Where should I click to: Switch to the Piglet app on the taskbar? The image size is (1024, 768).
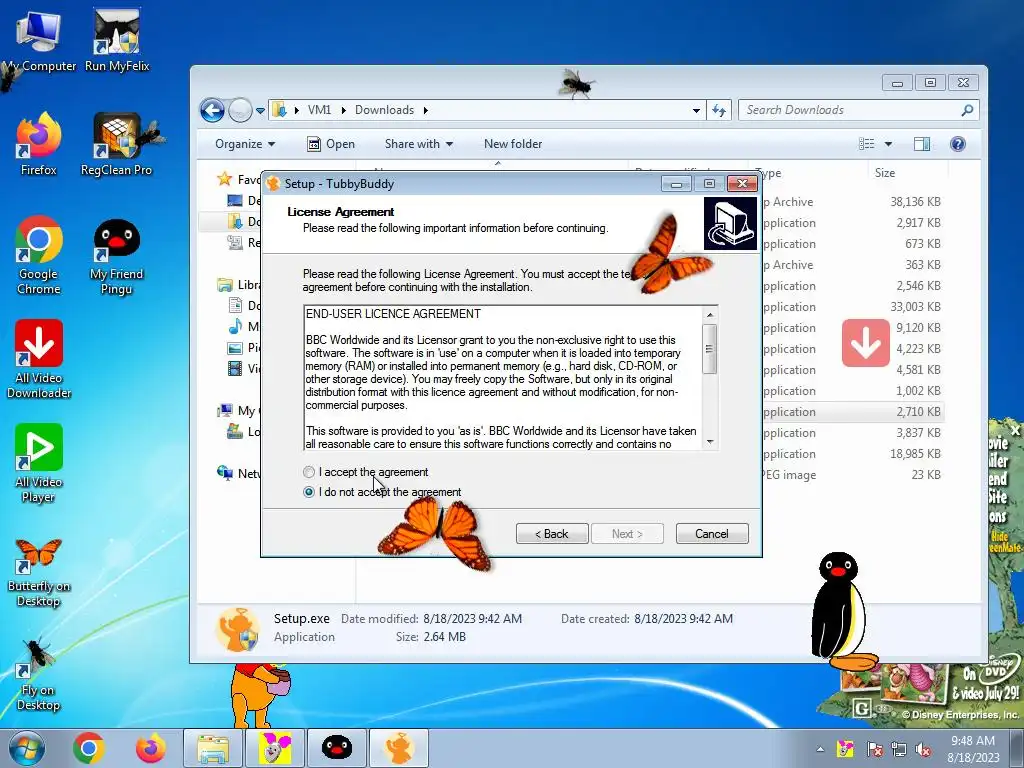[x=275, y=748]
